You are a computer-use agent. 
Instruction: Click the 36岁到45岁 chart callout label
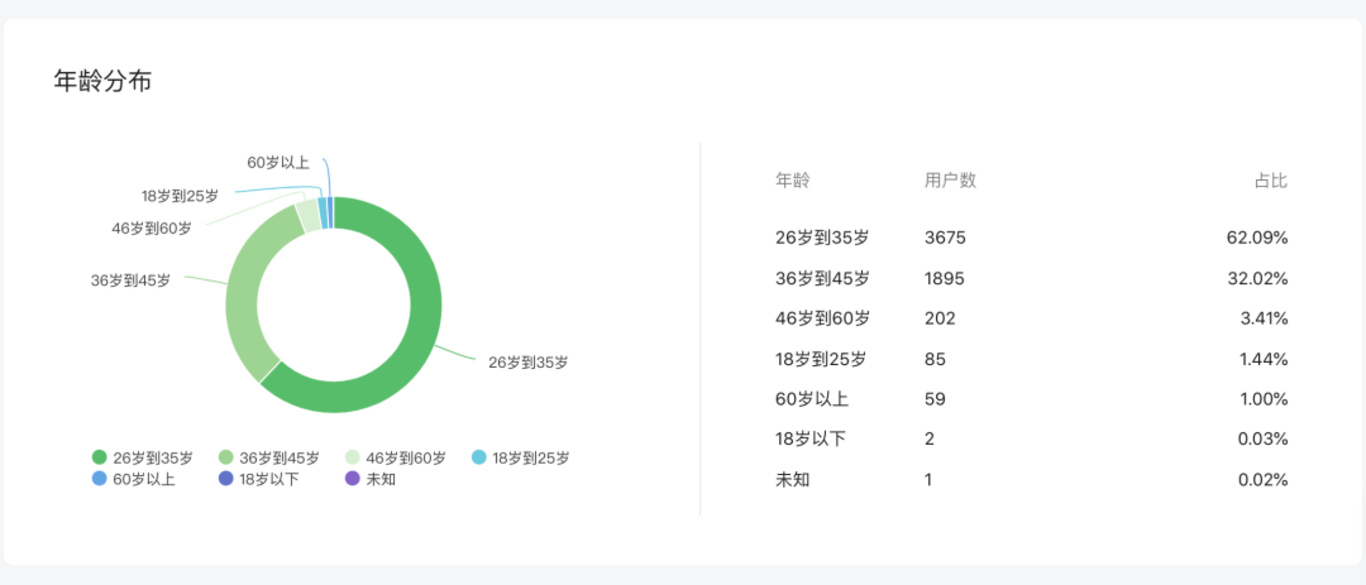tap(131, 281)
